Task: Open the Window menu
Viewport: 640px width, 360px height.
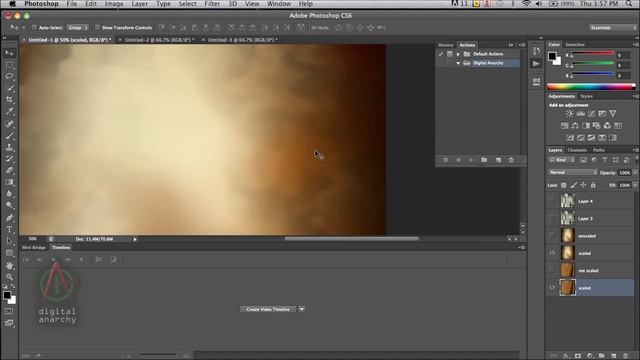Action: coord(278,4)
